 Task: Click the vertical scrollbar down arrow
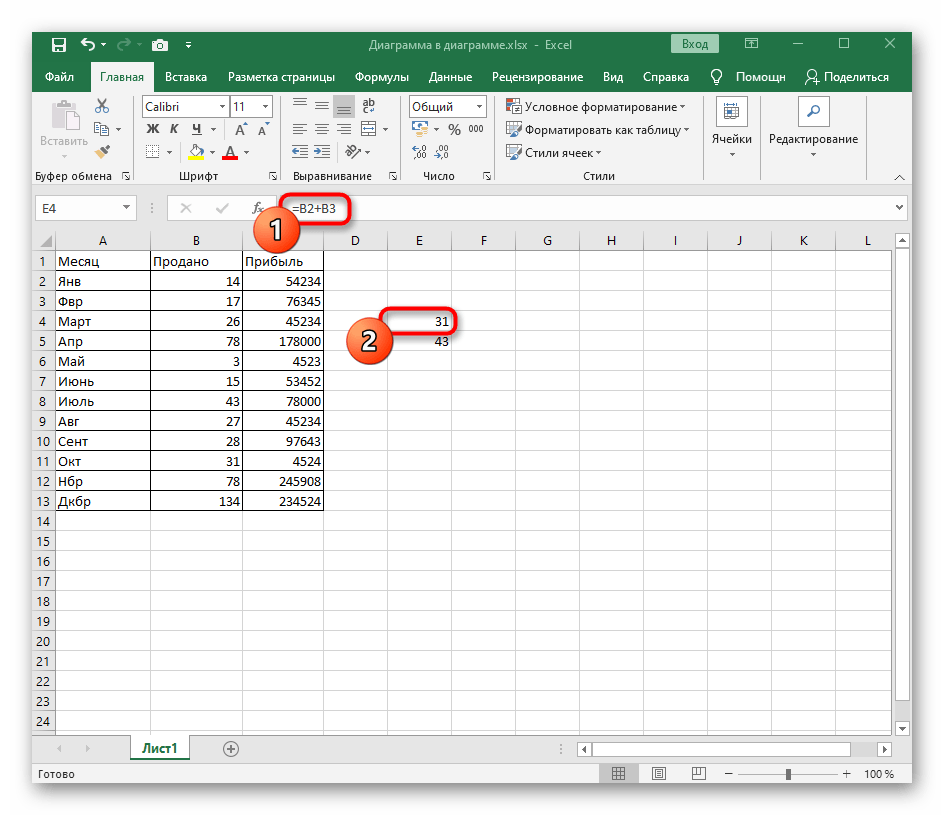coord(902,728)
